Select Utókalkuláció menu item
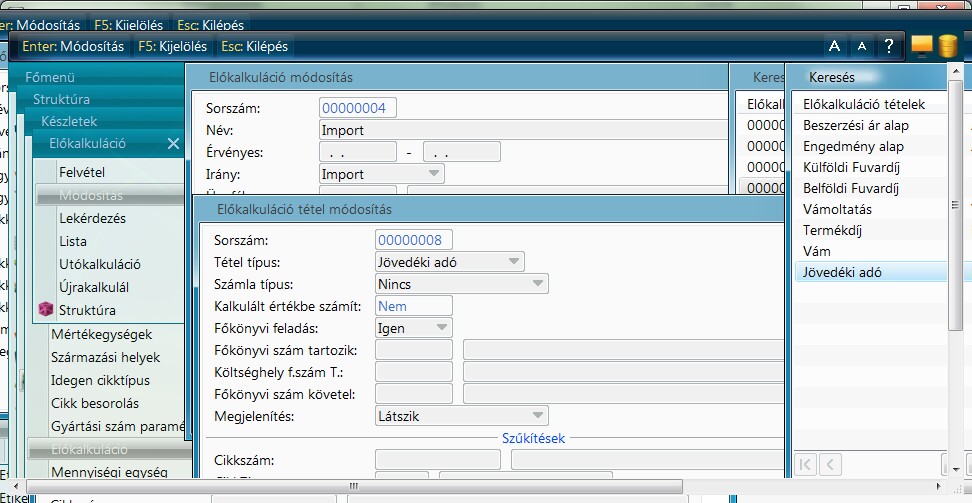 pos(100,264)
